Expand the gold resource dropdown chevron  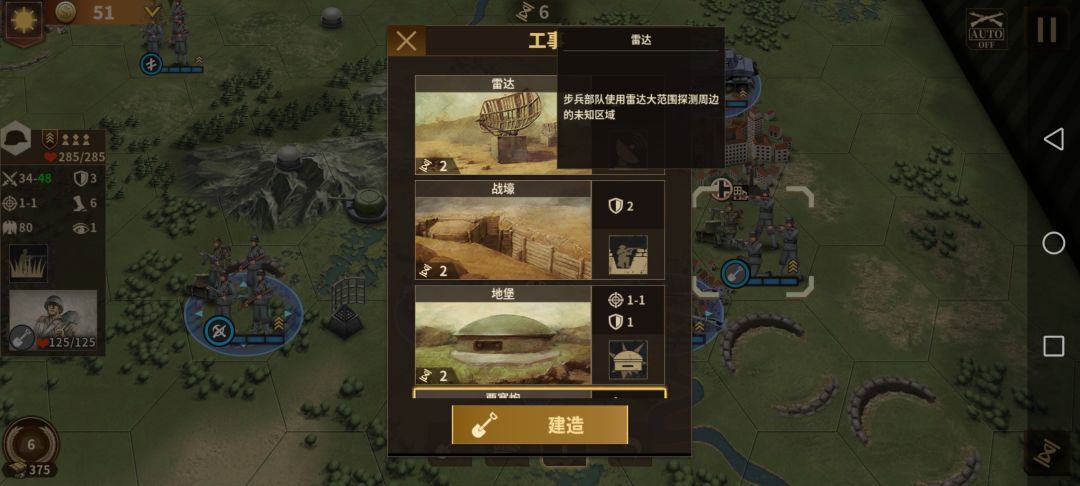(152, 11)
